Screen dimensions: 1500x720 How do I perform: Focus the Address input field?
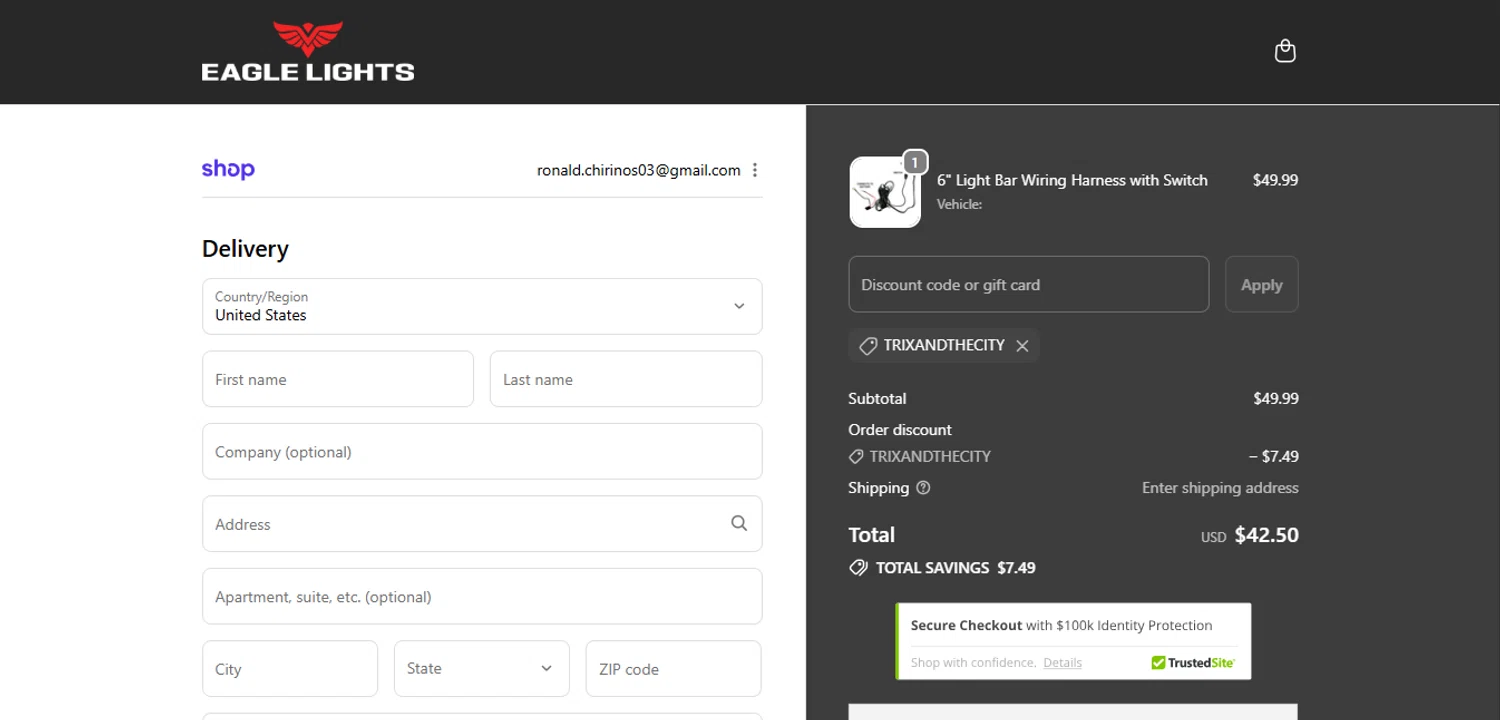tap(482, 524)
